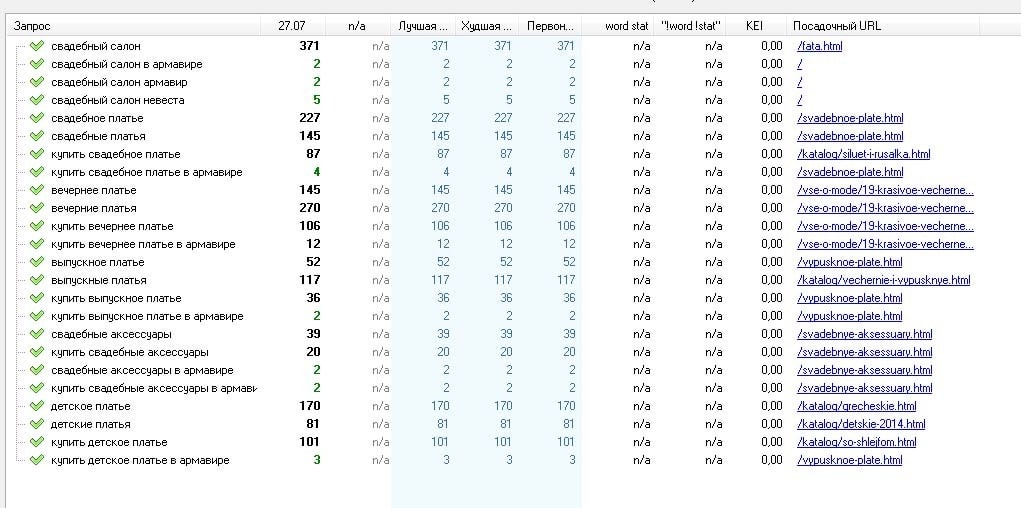Image resolution: width=1021 pixels, height=508 pixels.
Task: Click KEI value 0,00 for детские платья
Action: (x=772, y=424)
